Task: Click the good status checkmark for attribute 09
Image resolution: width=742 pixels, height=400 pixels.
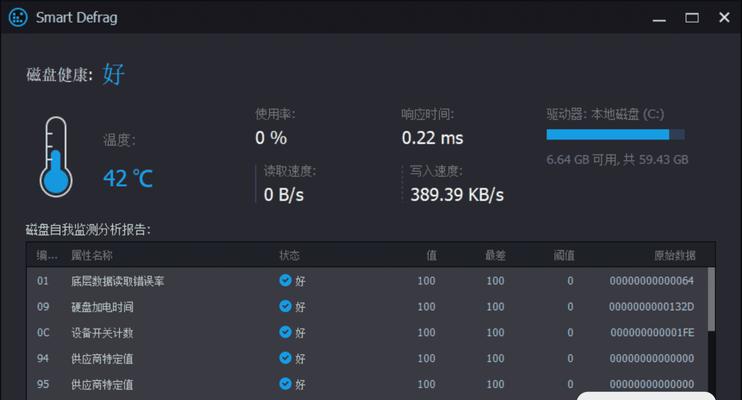Action: tap(285, 306)
